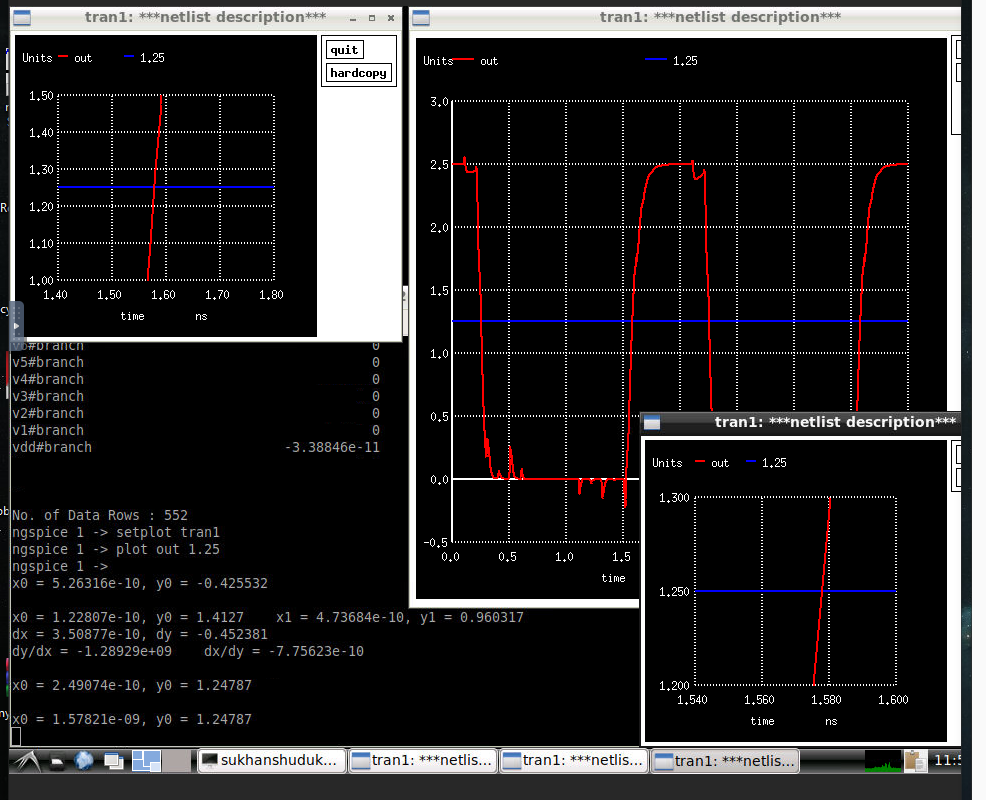The height and width of the screenshot is (800, 986).
Task: Click the green system monitor graph in tray
Action: 882,762
